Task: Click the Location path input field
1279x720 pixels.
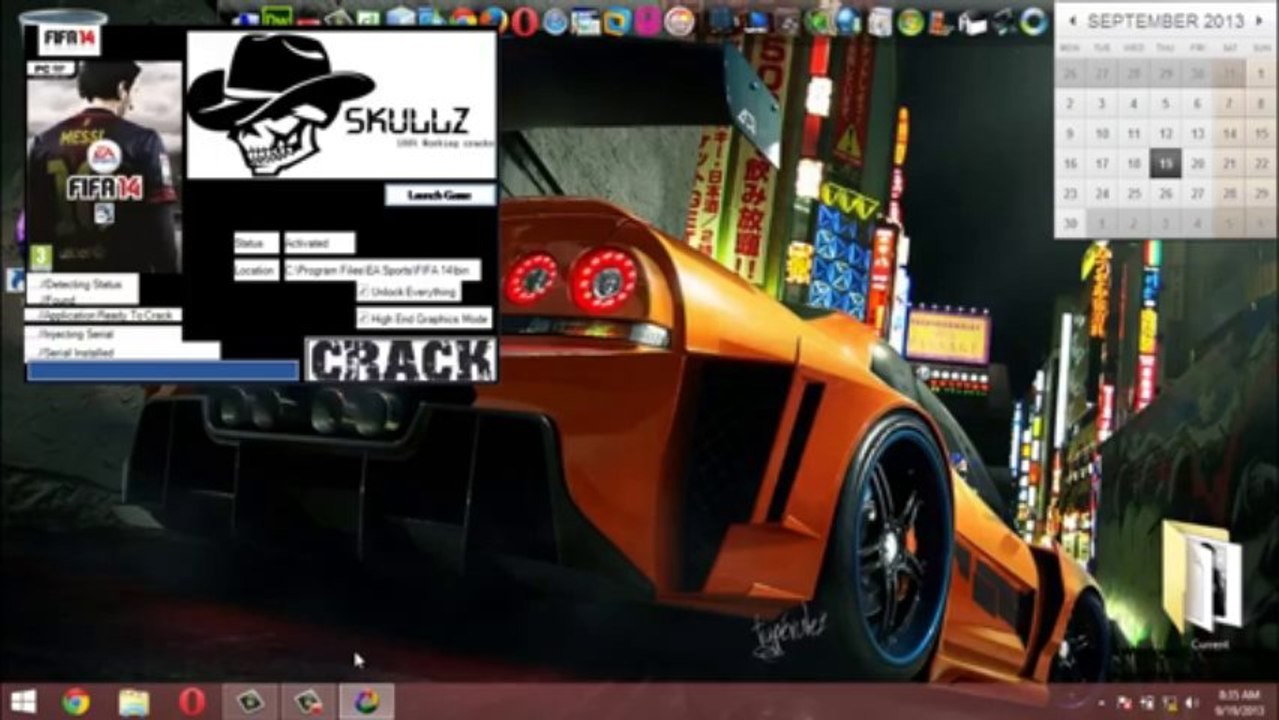Action: (383, 270)
